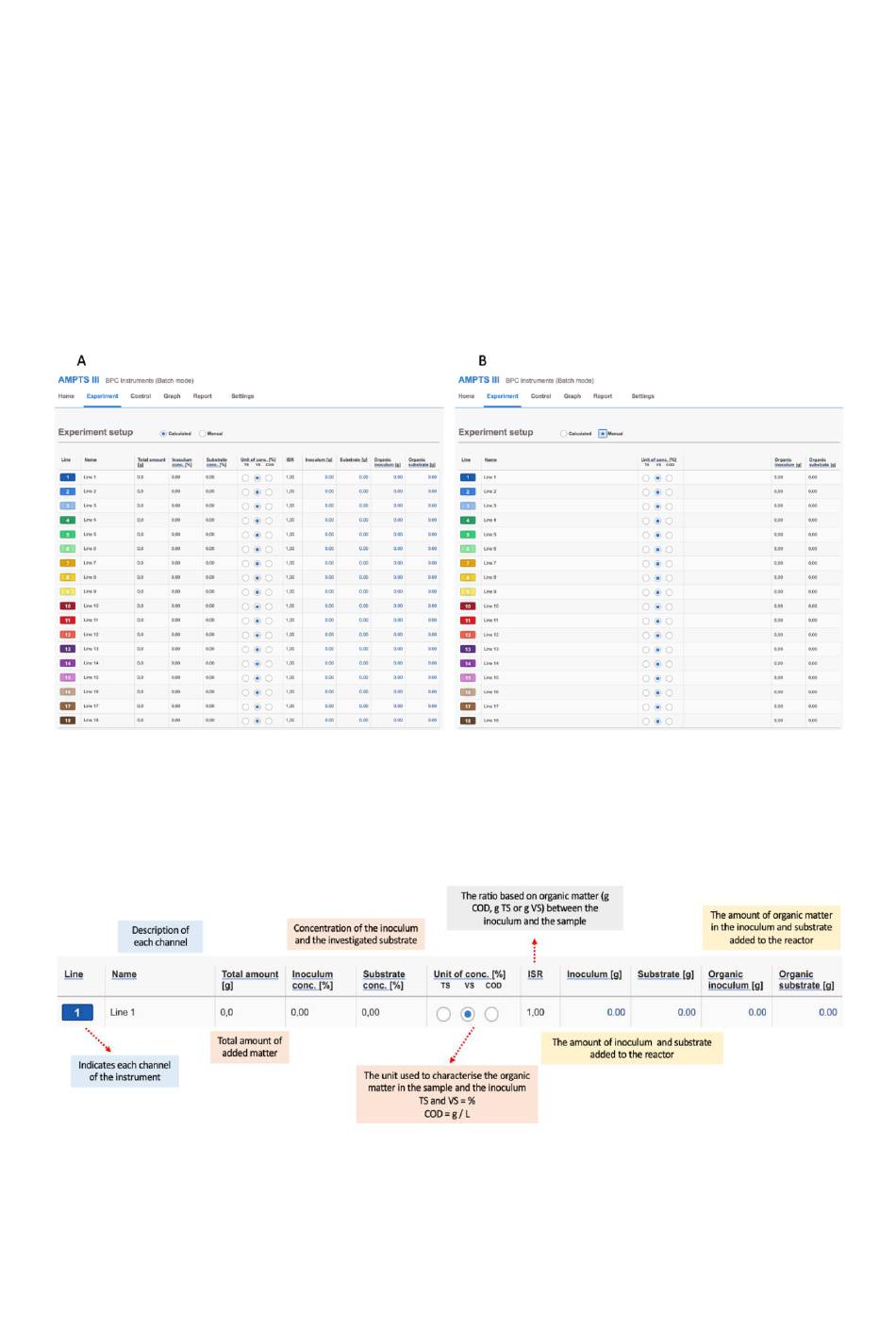Click the Inoculum conc. value in enlarged row

[x=300, y=1012]
